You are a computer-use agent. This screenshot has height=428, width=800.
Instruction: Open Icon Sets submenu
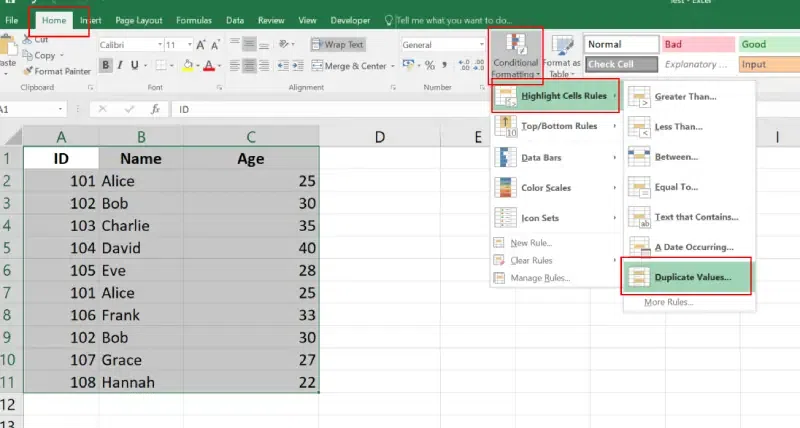coord(555,218)
